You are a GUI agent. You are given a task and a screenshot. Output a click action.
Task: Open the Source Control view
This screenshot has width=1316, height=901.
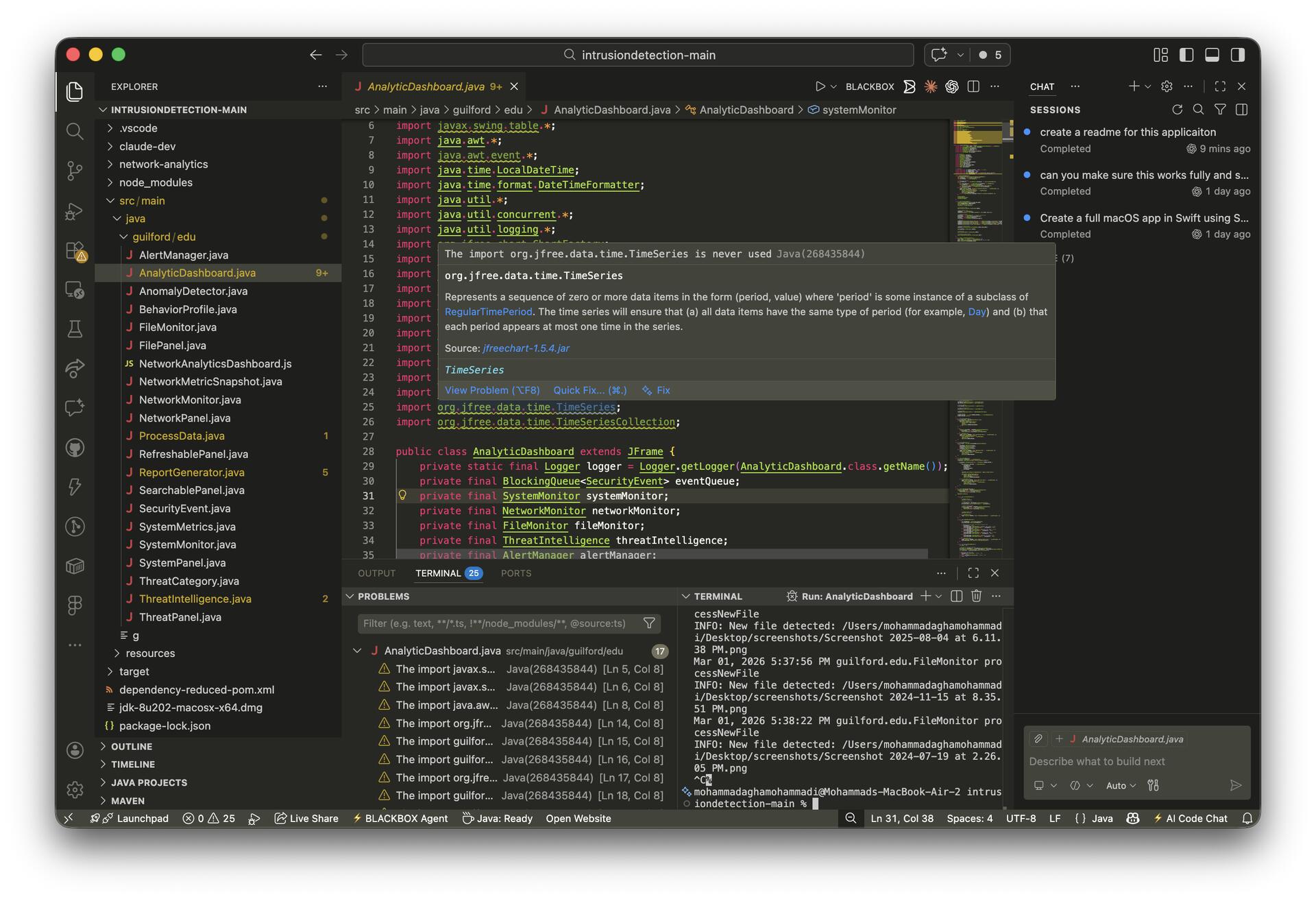coord(75,171)
